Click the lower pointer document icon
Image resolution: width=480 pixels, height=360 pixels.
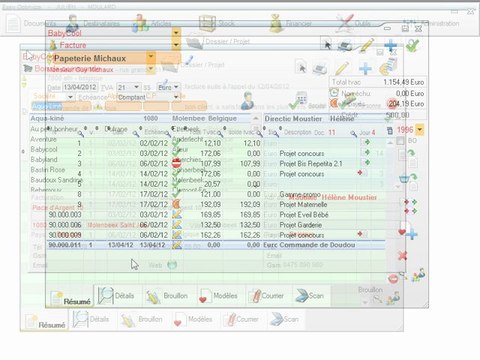tap(302, 67)
